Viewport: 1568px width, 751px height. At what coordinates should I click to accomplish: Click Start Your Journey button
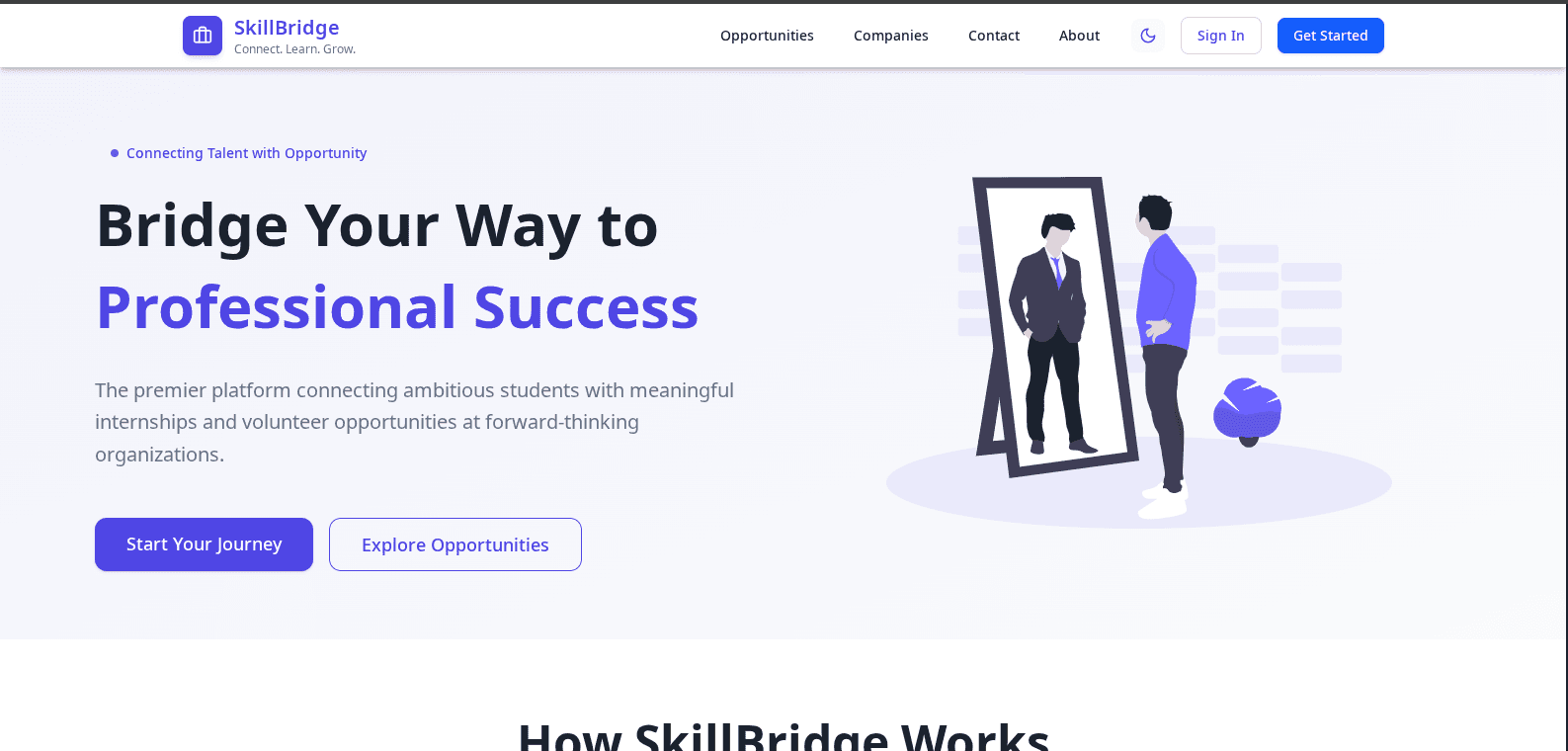pyautogui.click(x=204, y=544)
